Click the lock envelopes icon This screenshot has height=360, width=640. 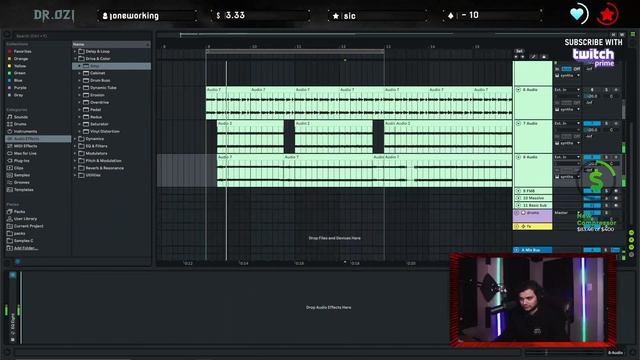(543, 57)
